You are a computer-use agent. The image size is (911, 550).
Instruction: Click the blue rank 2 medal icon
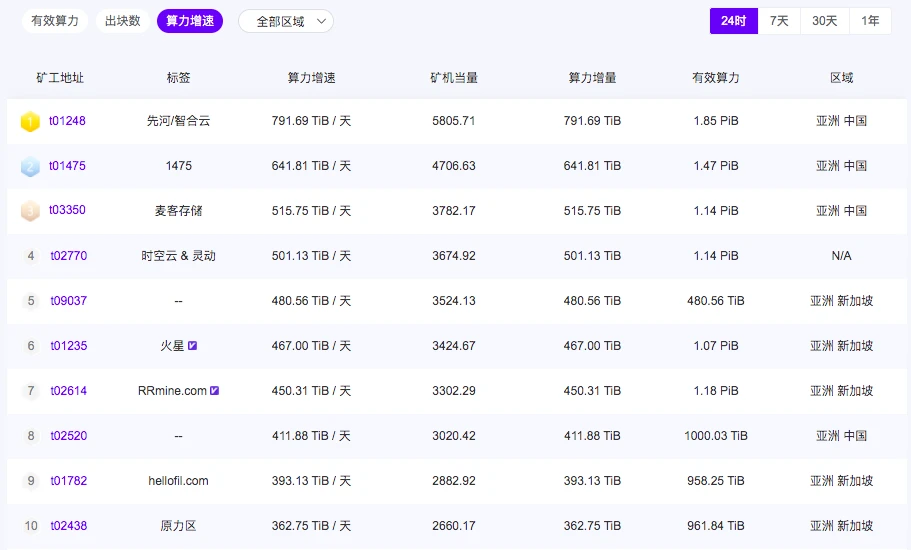coord(30,166)
